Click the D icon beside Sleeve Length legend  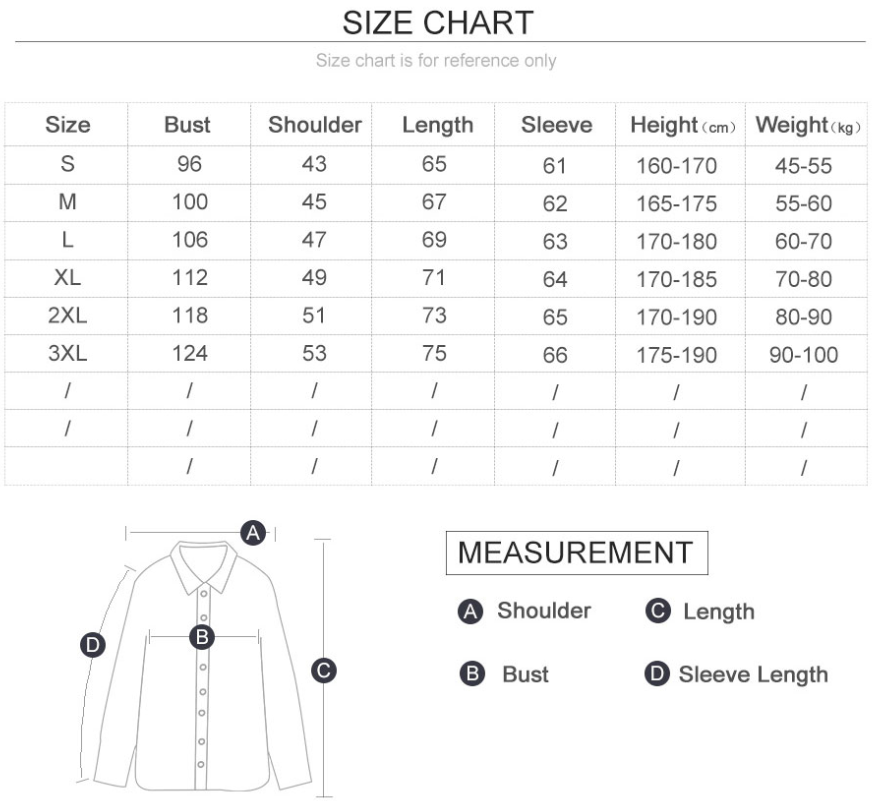click(657, 675)
